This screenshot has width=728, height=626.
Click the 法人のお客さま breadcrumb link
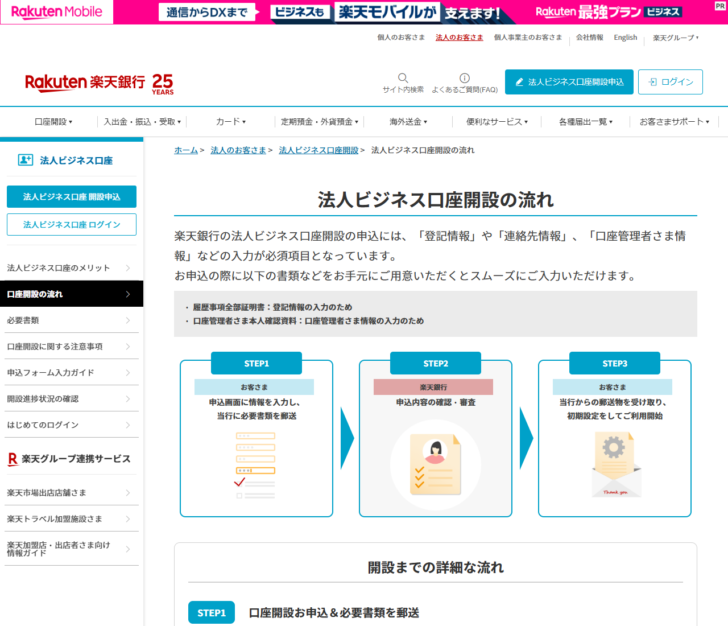click(238, 150)
